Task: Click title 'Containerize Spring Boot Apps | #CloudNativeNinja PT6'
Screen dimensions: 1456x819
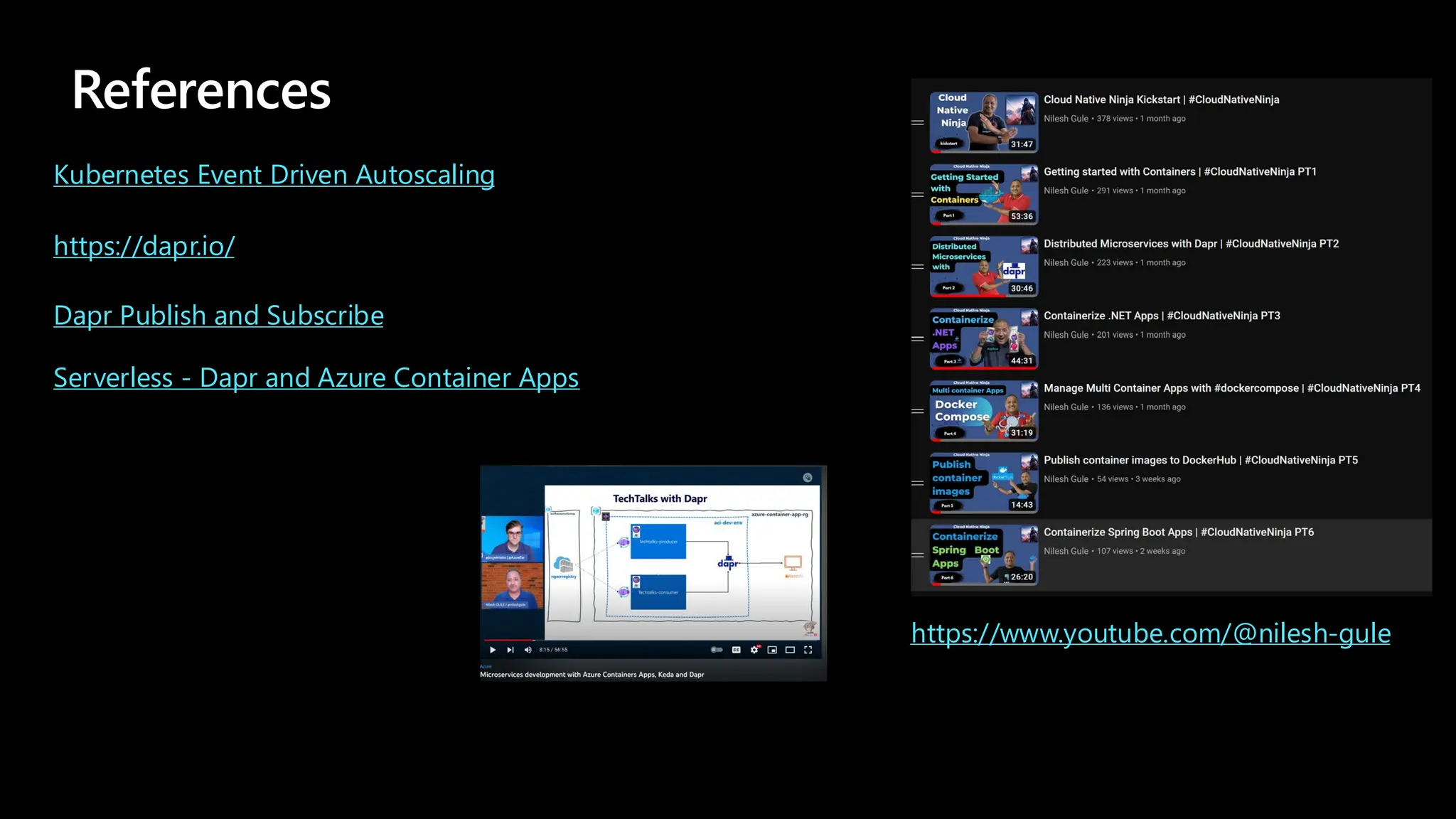Action: coord(1179,532)
